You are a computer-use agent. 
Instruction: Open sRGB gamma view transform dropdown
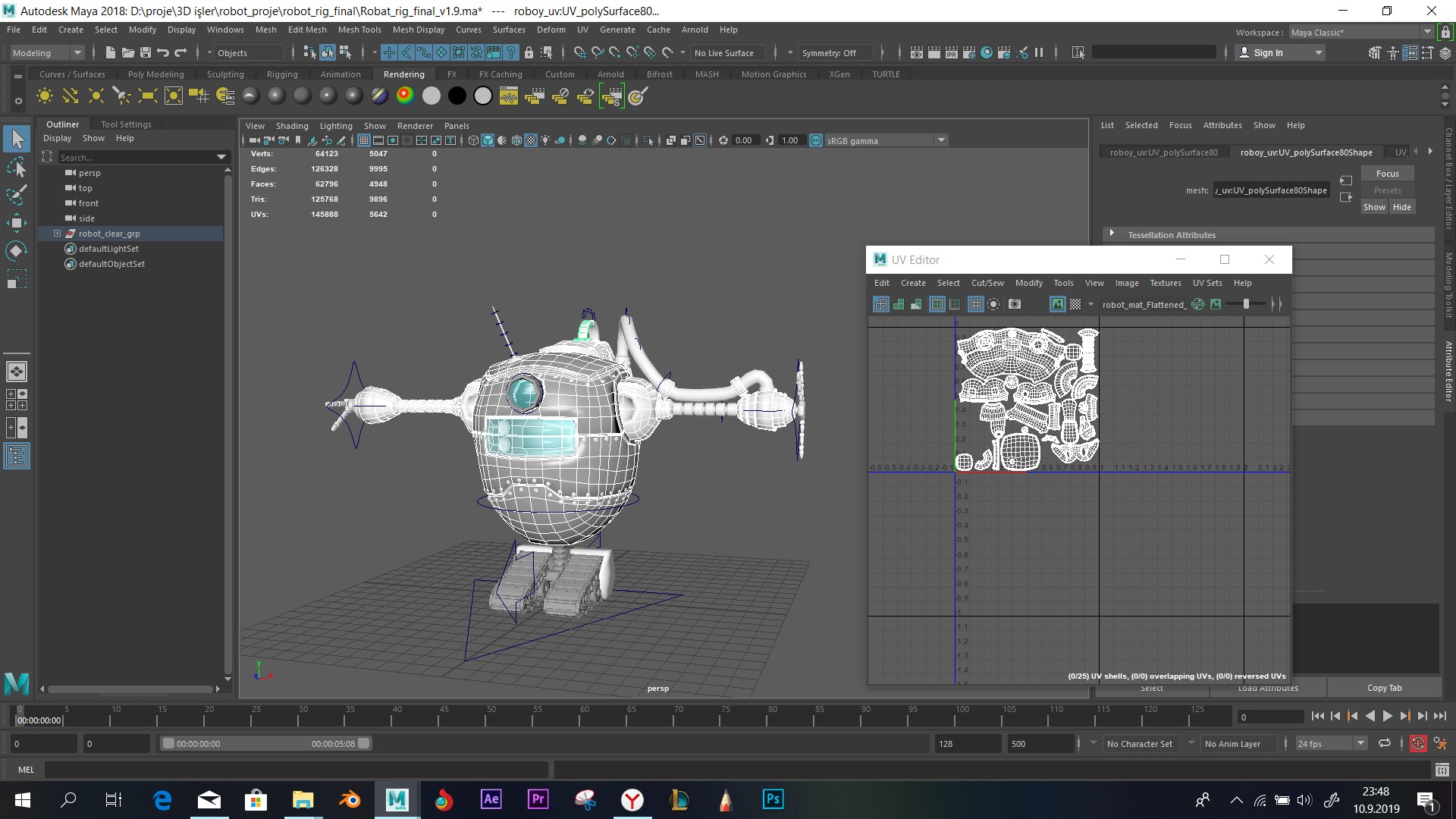886,140
